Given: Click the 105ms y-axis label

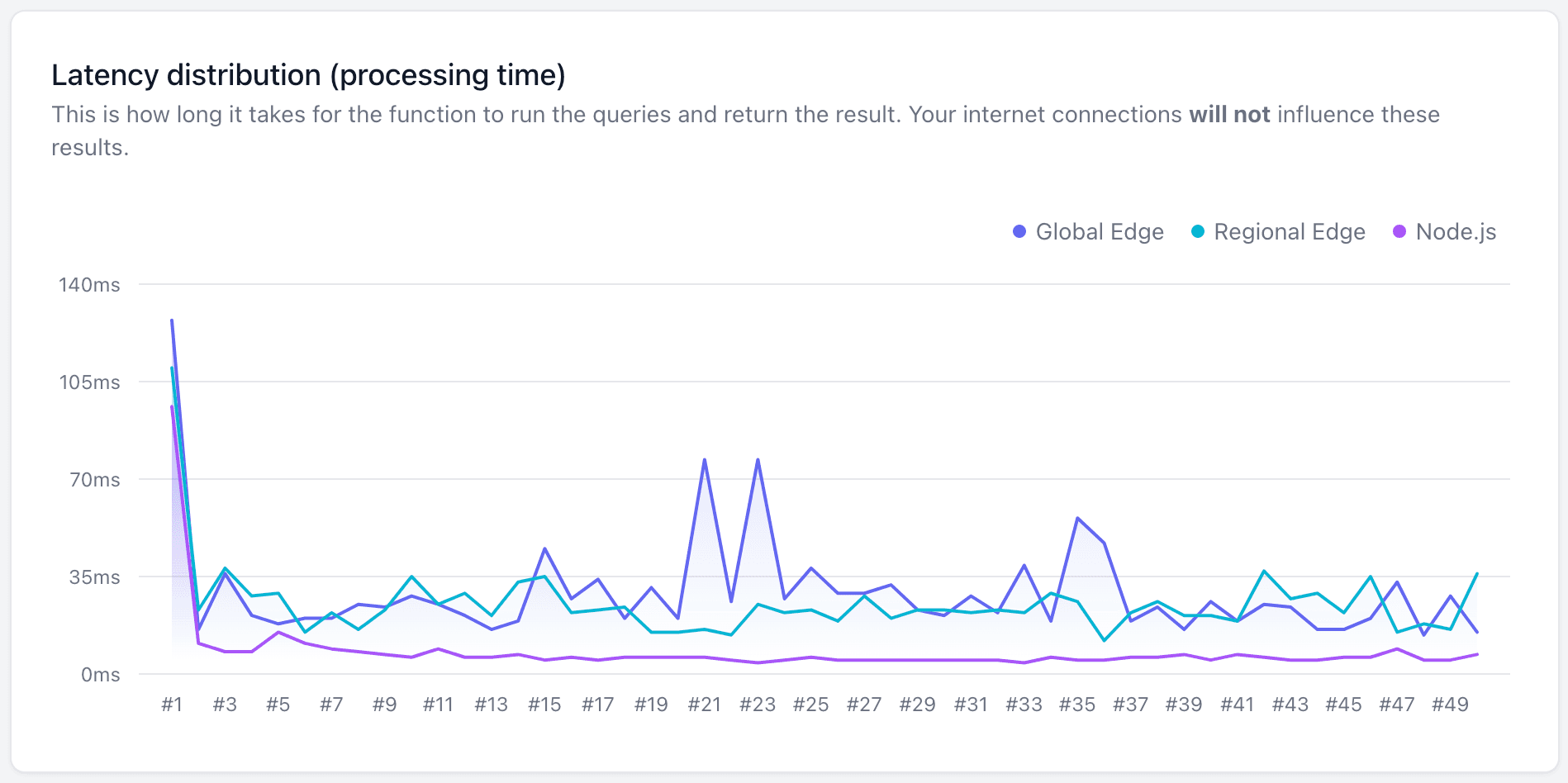Looking at the screenshot, I should tap(89, 382).
